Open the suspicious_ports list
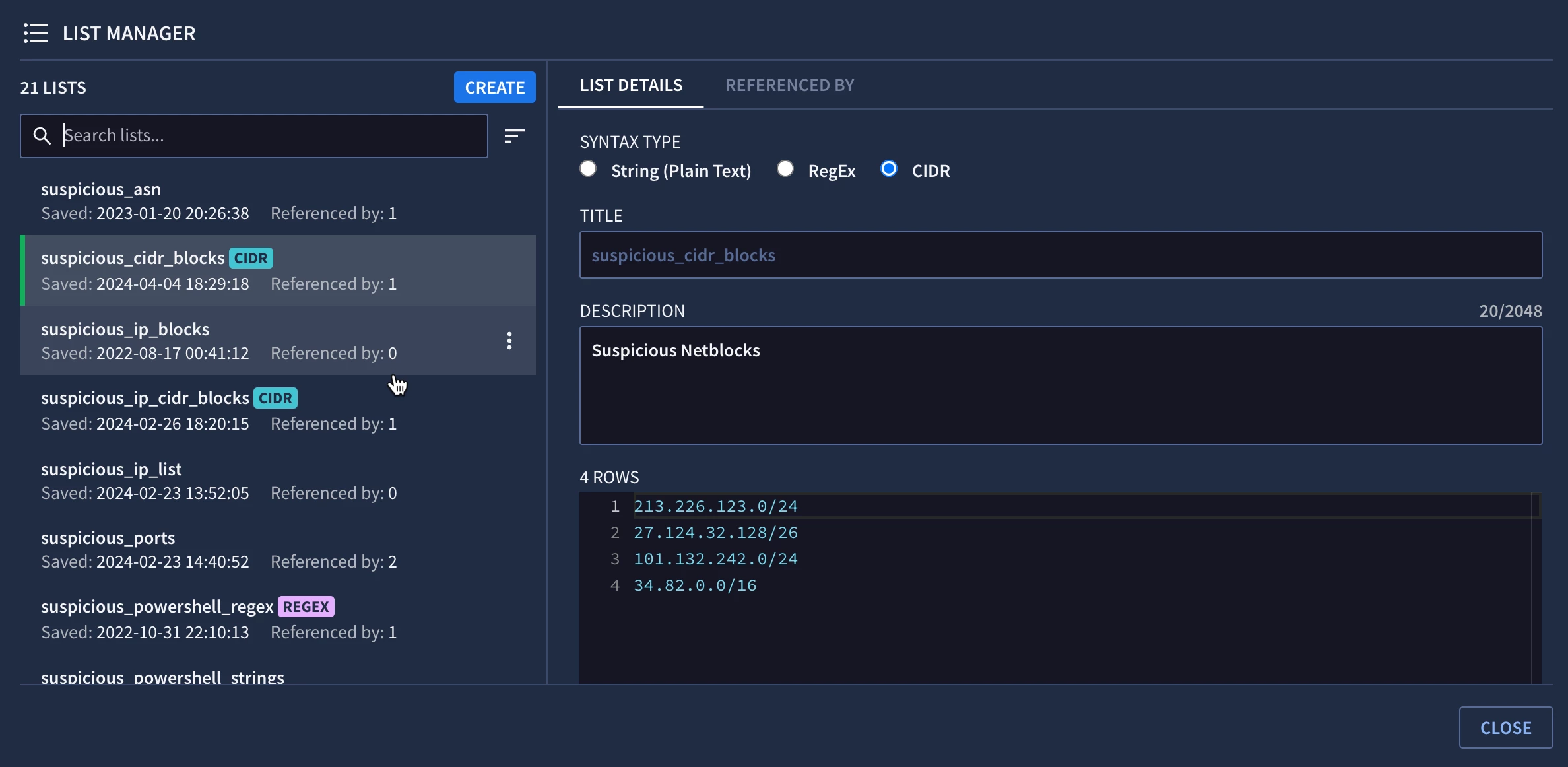 point(278,549)
